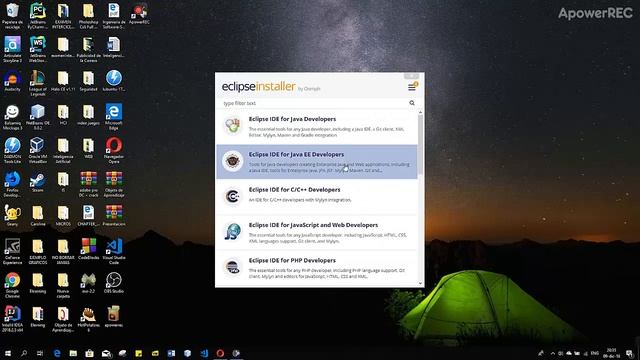Open Word from the taskbar
Image resolution: width=640 pixels, height=360 pixels.
171,353
